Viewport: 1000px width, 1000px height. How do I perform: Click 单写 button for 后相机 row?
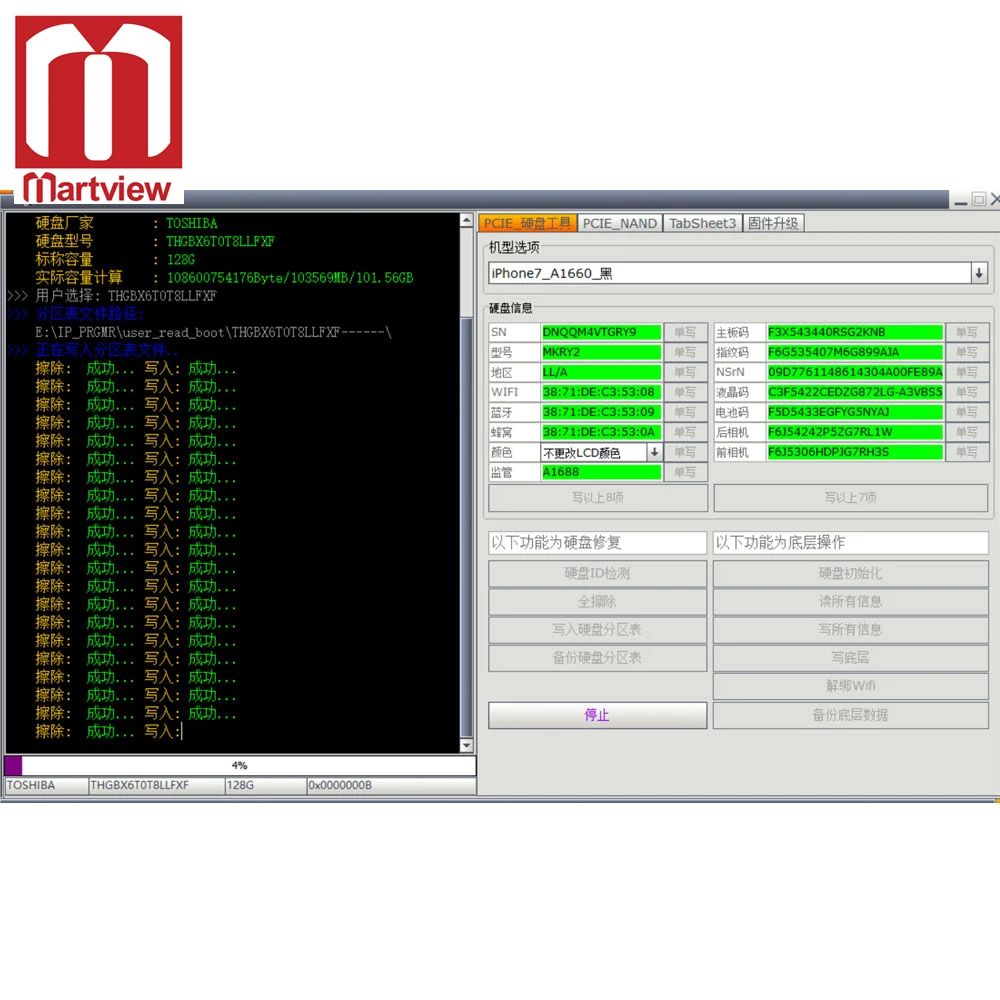click(967, 432)
